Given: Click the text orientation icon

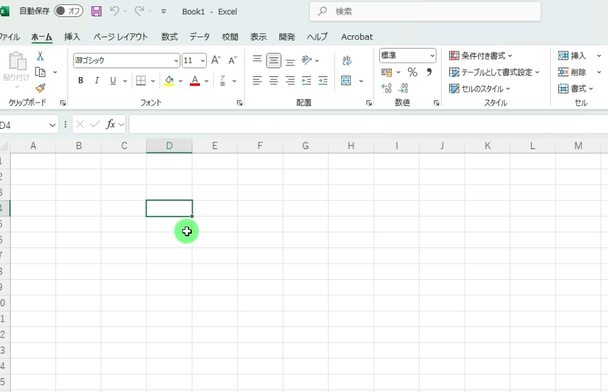Looking at the screenshot, I should [307, 60].
